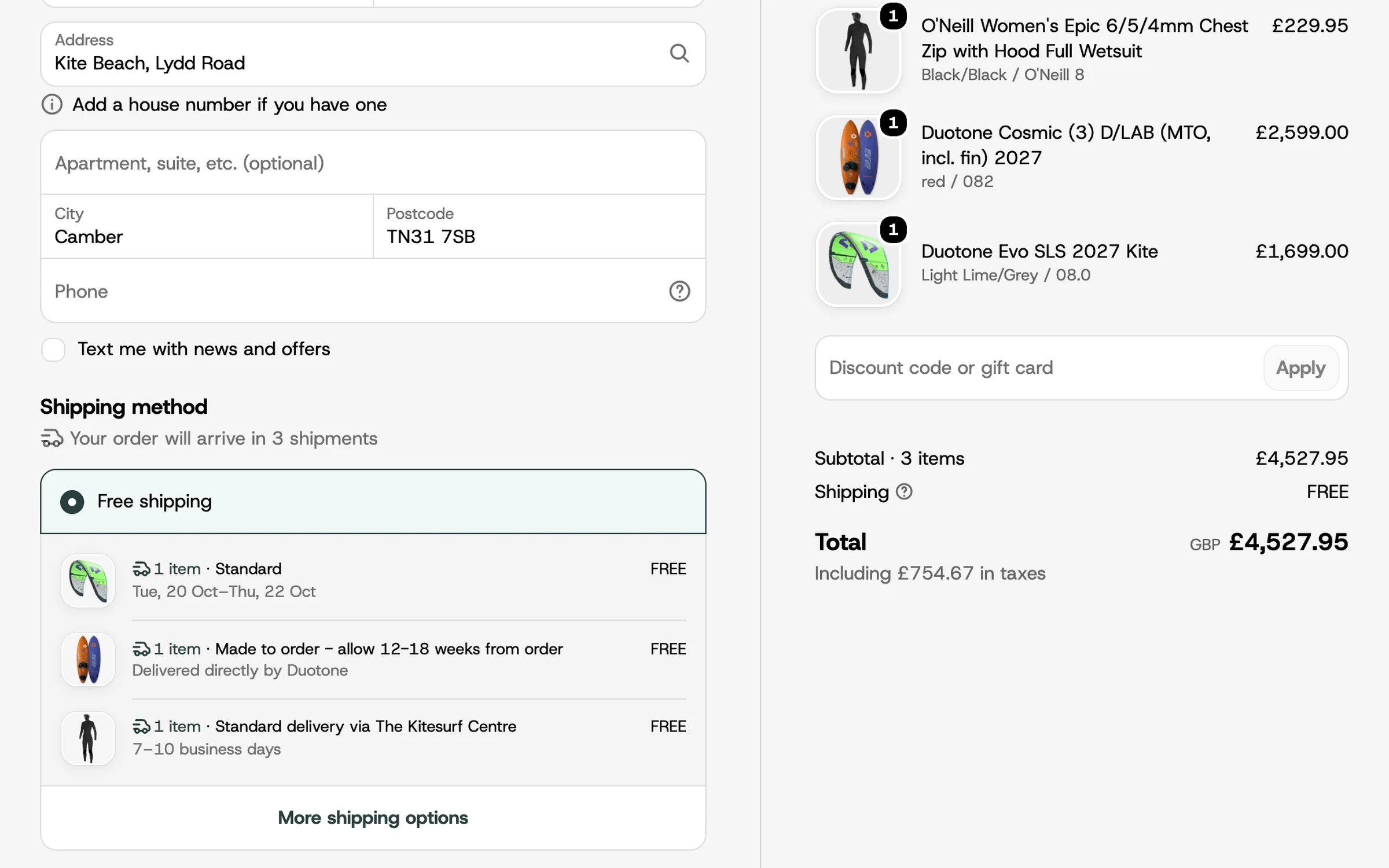The height and width of the screenshot is (868, 1389).
Task: Click the quantity badge on the wetsuit thumbnail
Action: coord(893,16)
